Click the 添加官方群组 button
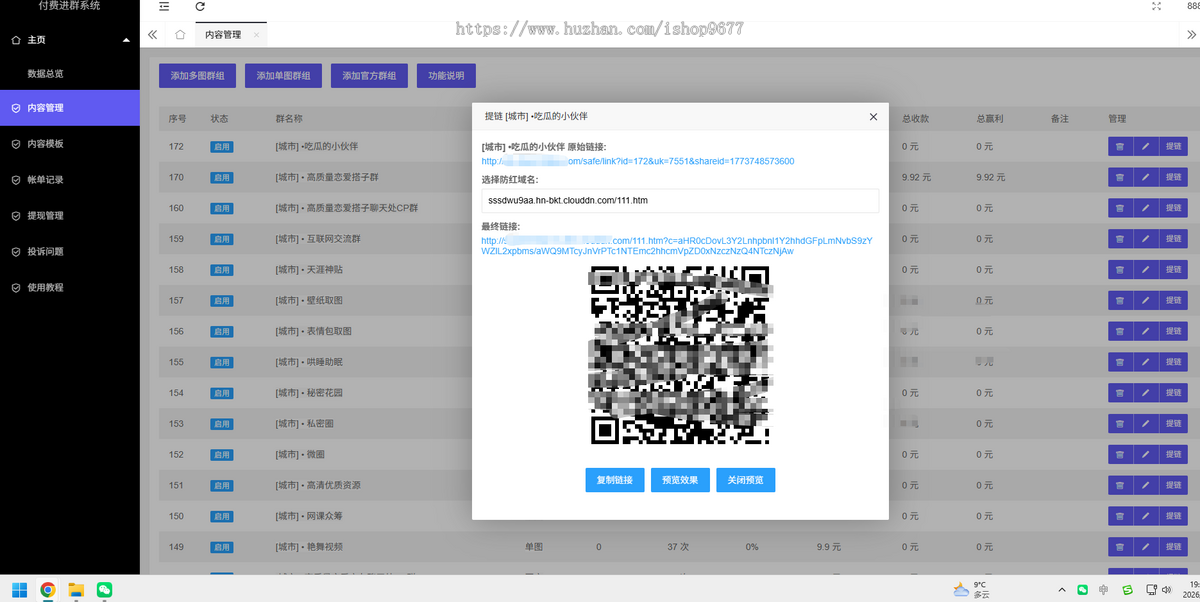 coord(369,76)
